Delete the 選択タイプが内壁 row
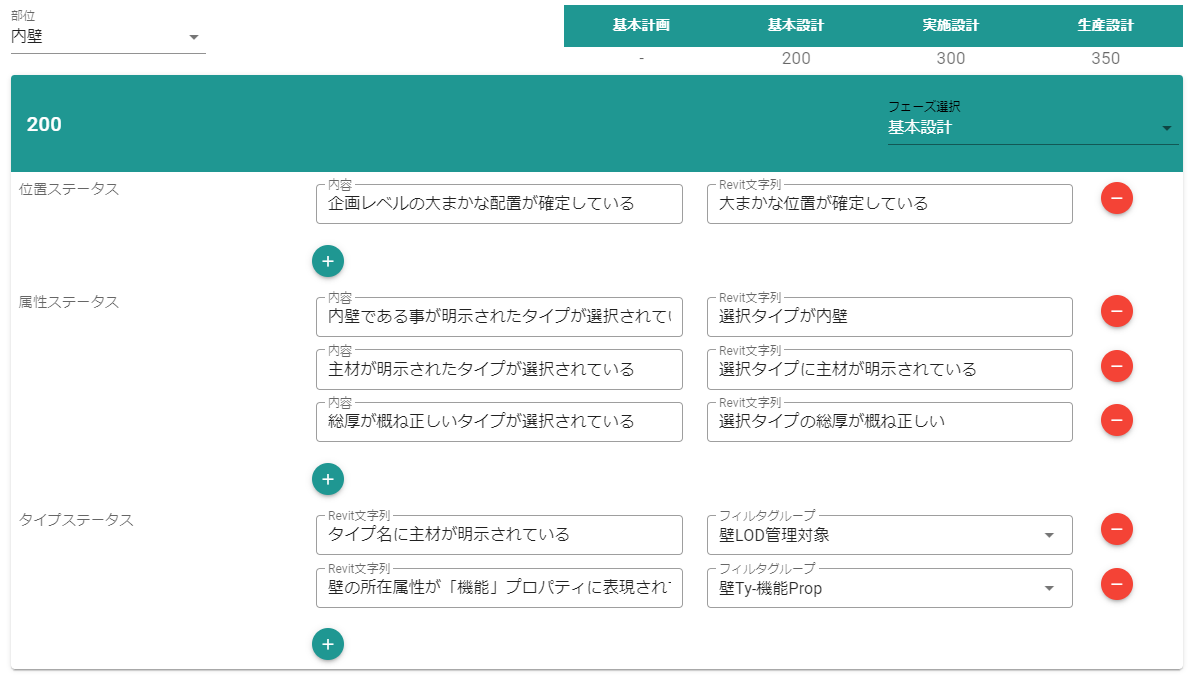Screen dimensions: 1202x676 1116,312
